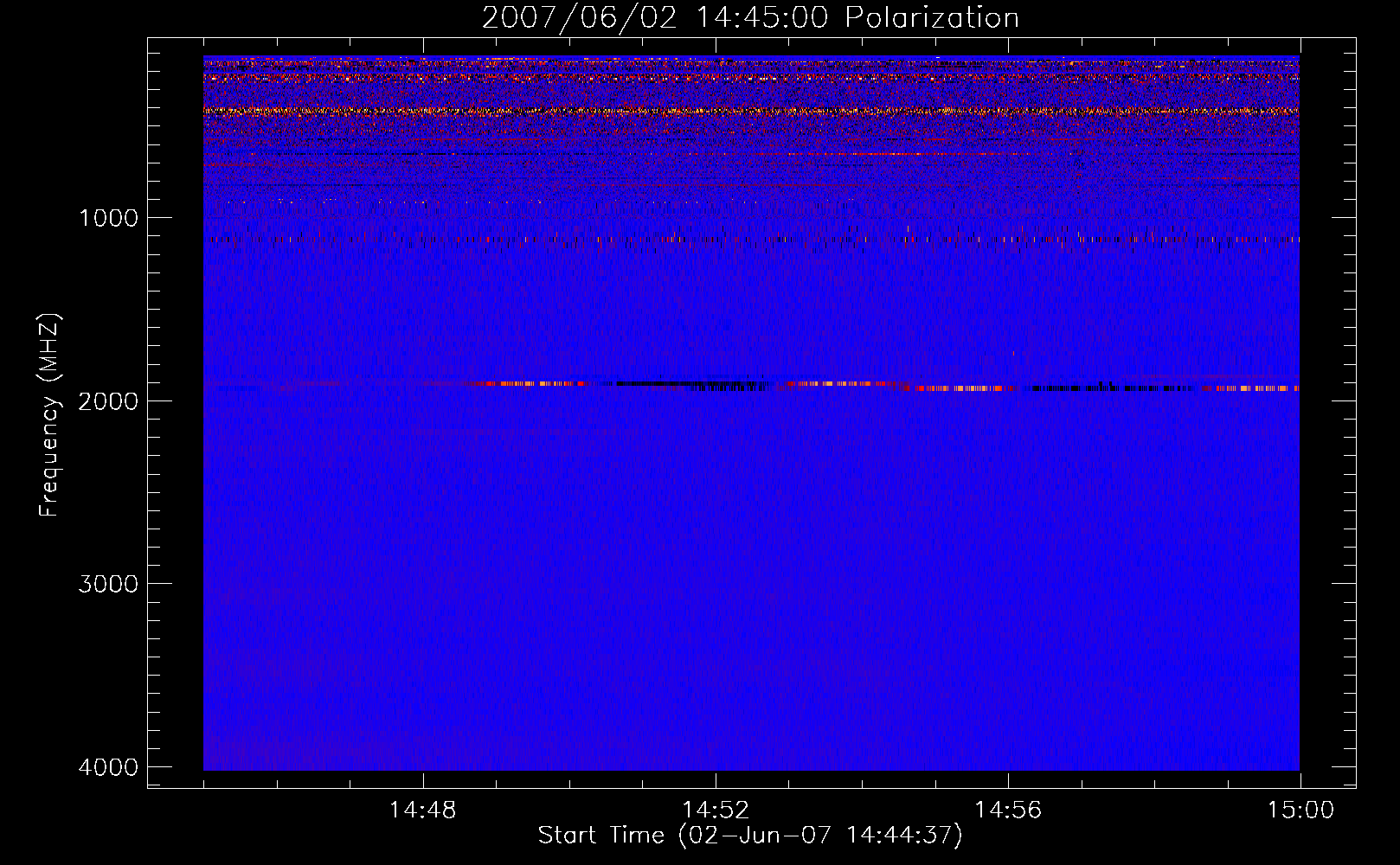Click the red emission band near 2000 MHz
This screenshot has width=1400, height=865.
887,386
